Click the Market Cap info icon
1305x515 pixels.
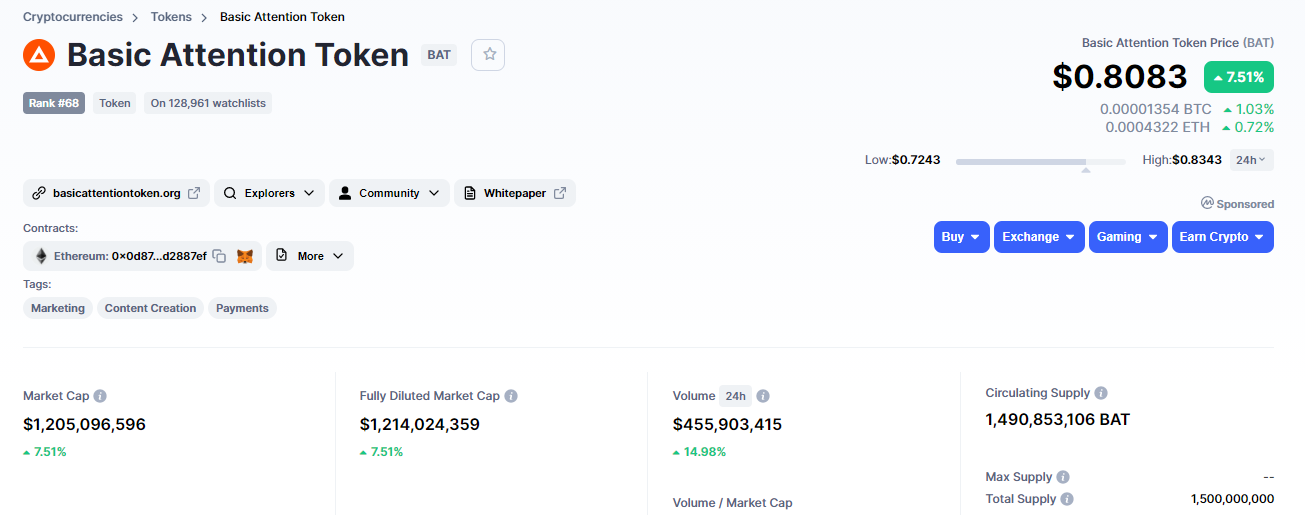[x=100, y=396]
